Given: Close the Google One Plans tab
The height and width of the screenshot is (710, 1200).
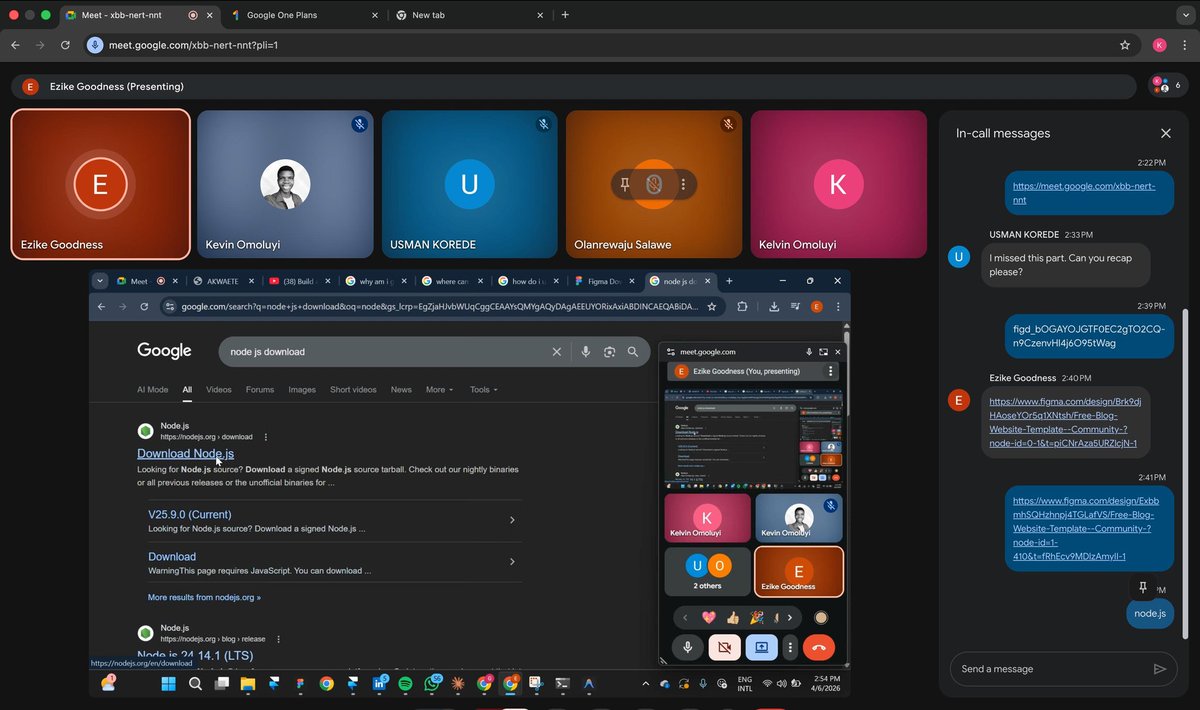Looking at the screenshot, I should coord(375,15).
